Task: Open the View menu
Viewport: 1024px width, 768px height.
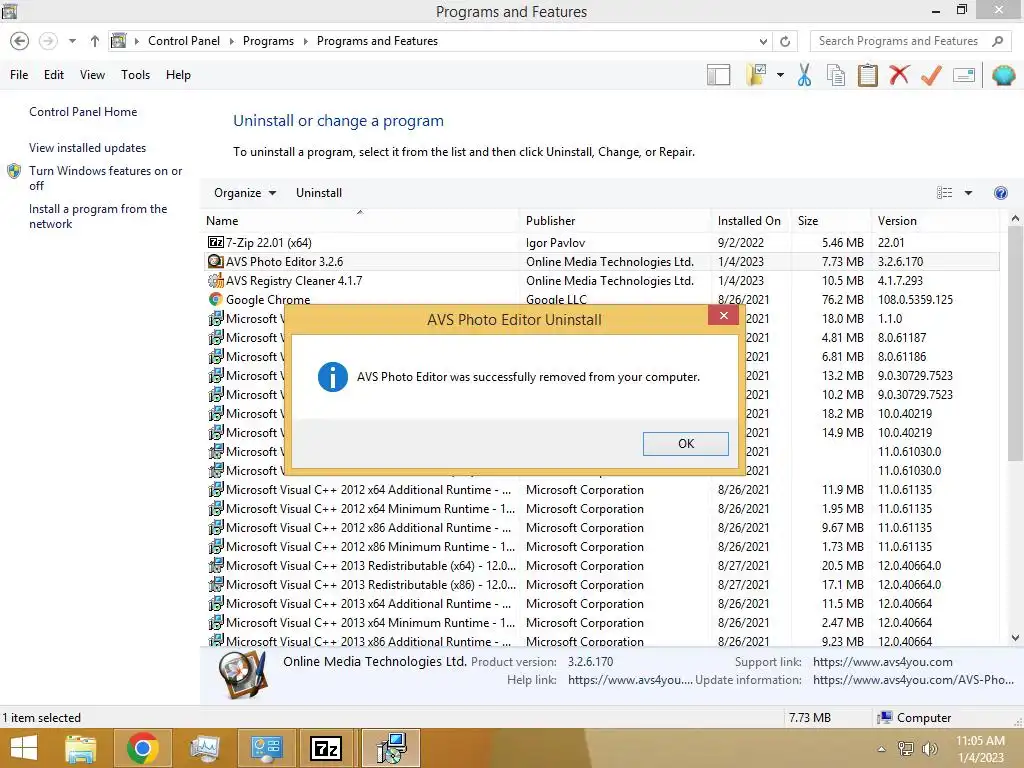Action: tap(92, 75)
